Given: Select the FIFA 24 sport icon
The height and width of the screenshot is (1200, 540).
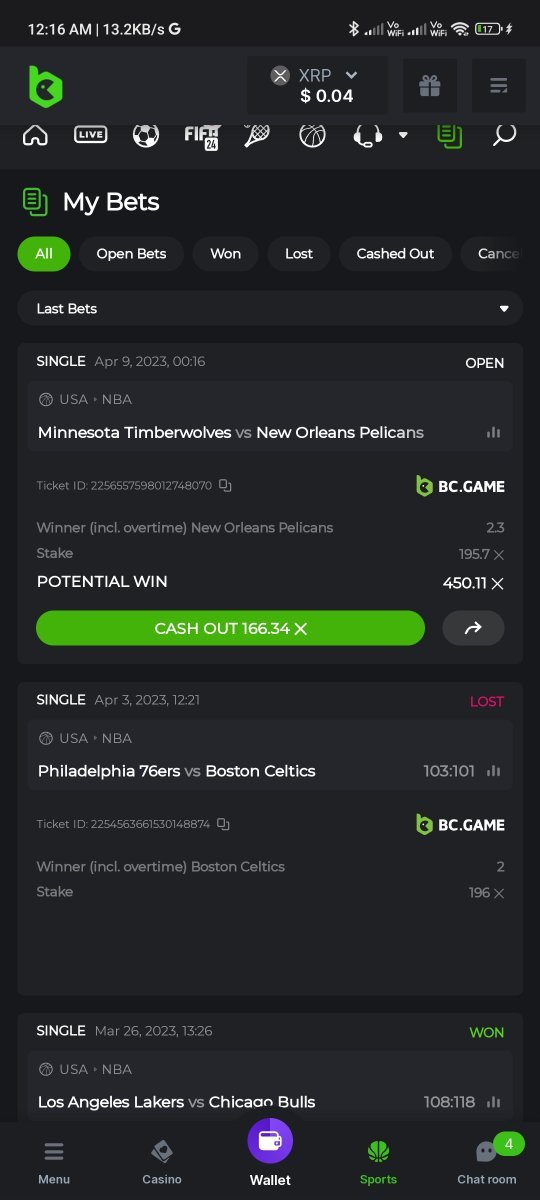Looking at the screenshot, I should pyautogui.click(x=202, y=135).
